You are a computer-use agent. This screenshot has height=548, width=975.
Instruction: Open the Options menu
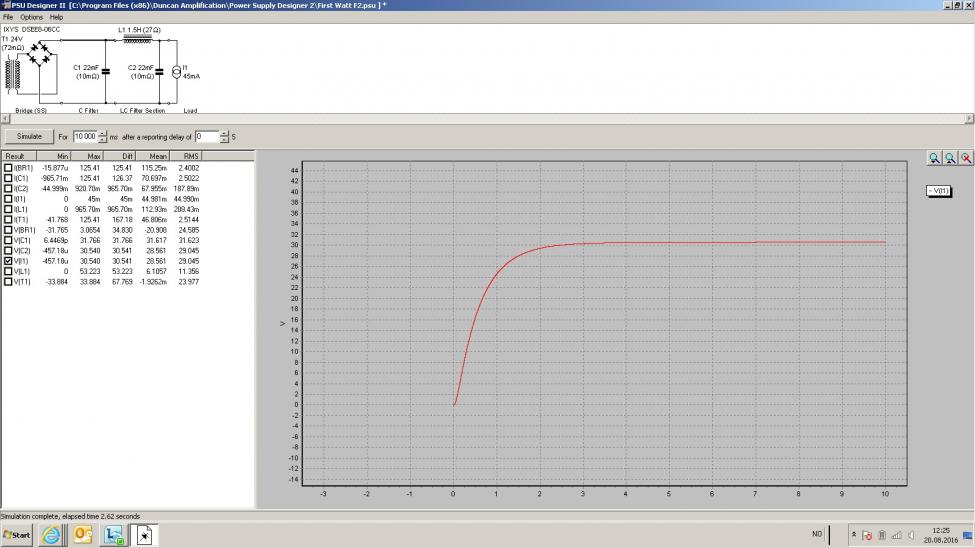[31, 17]
